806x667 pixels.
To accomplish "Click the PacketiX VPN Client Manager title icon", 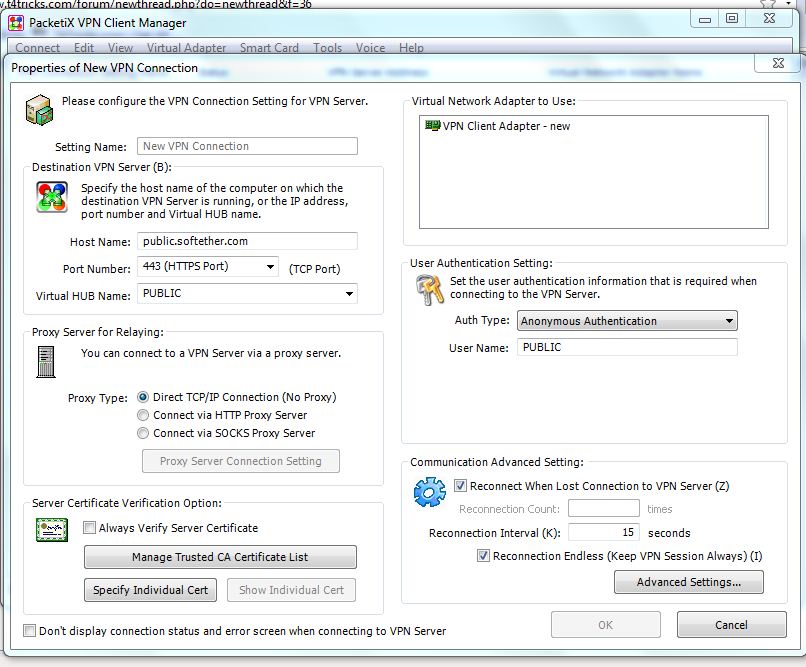I will coord(16,23).
